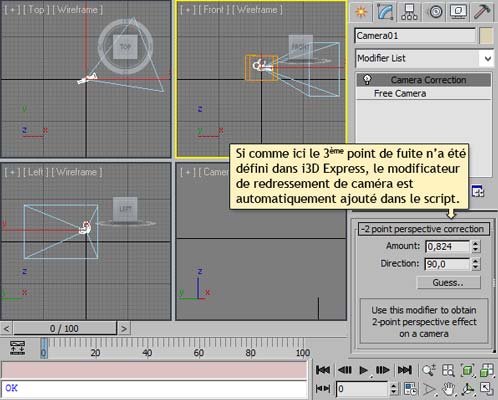Open the Create command panel tab
This screenshot has width=498, height=400.
coord(361,12)
